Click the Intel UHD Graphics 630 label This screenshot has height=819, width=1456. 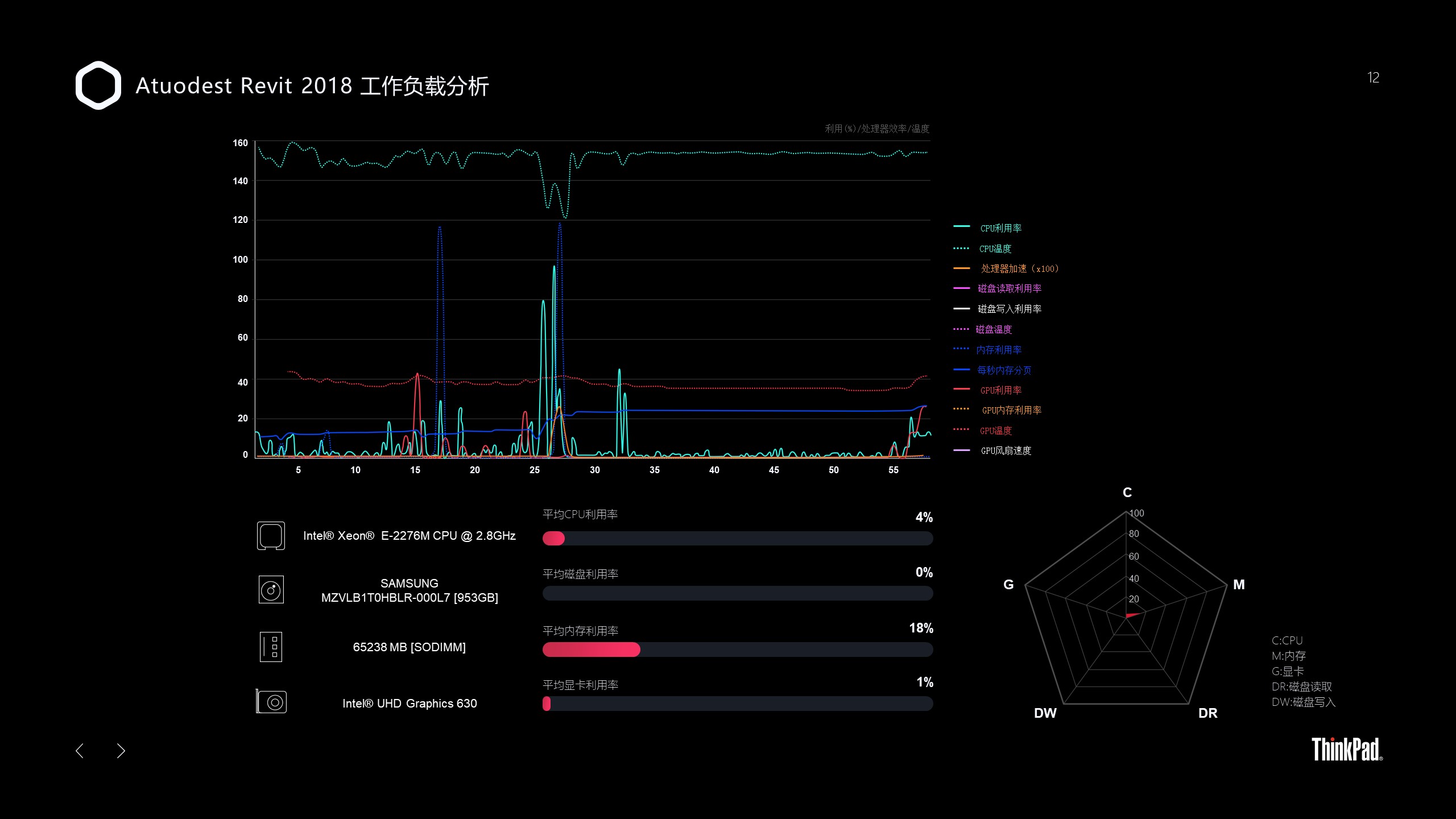(409, 704)
